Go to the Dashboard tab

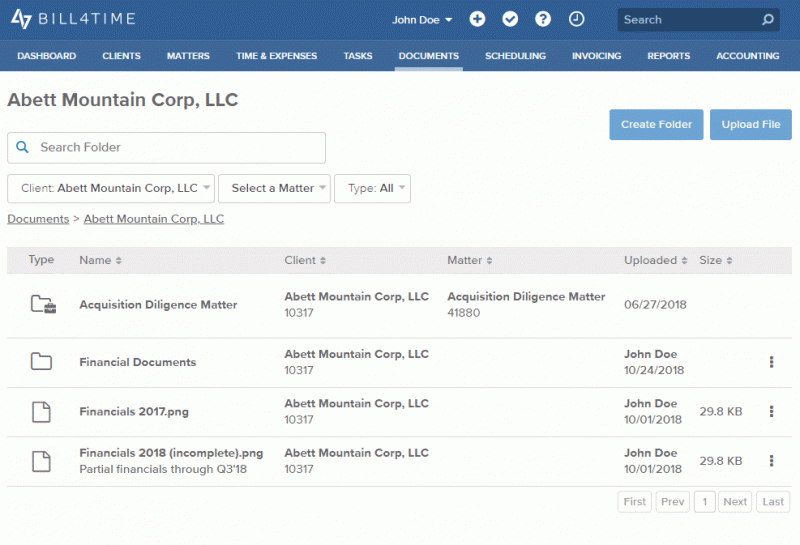pyautogui.click(x=46, y=56)
